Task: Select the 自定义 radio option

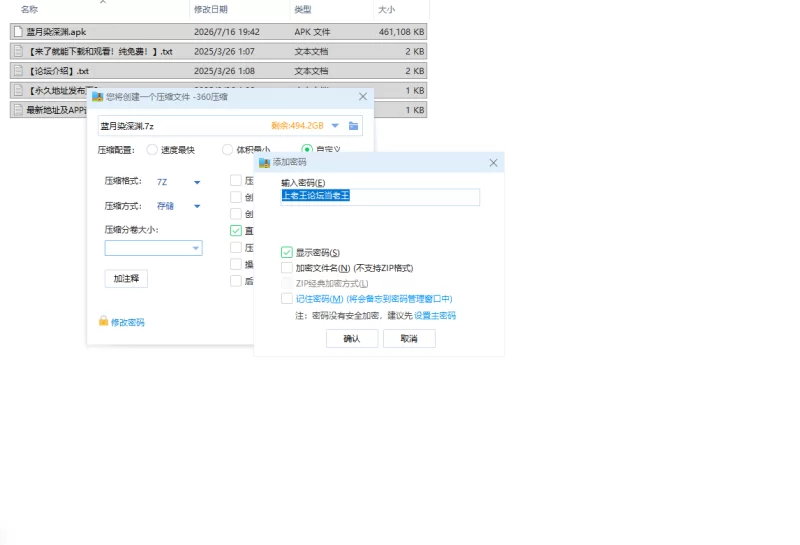Action: coord(307,150)
